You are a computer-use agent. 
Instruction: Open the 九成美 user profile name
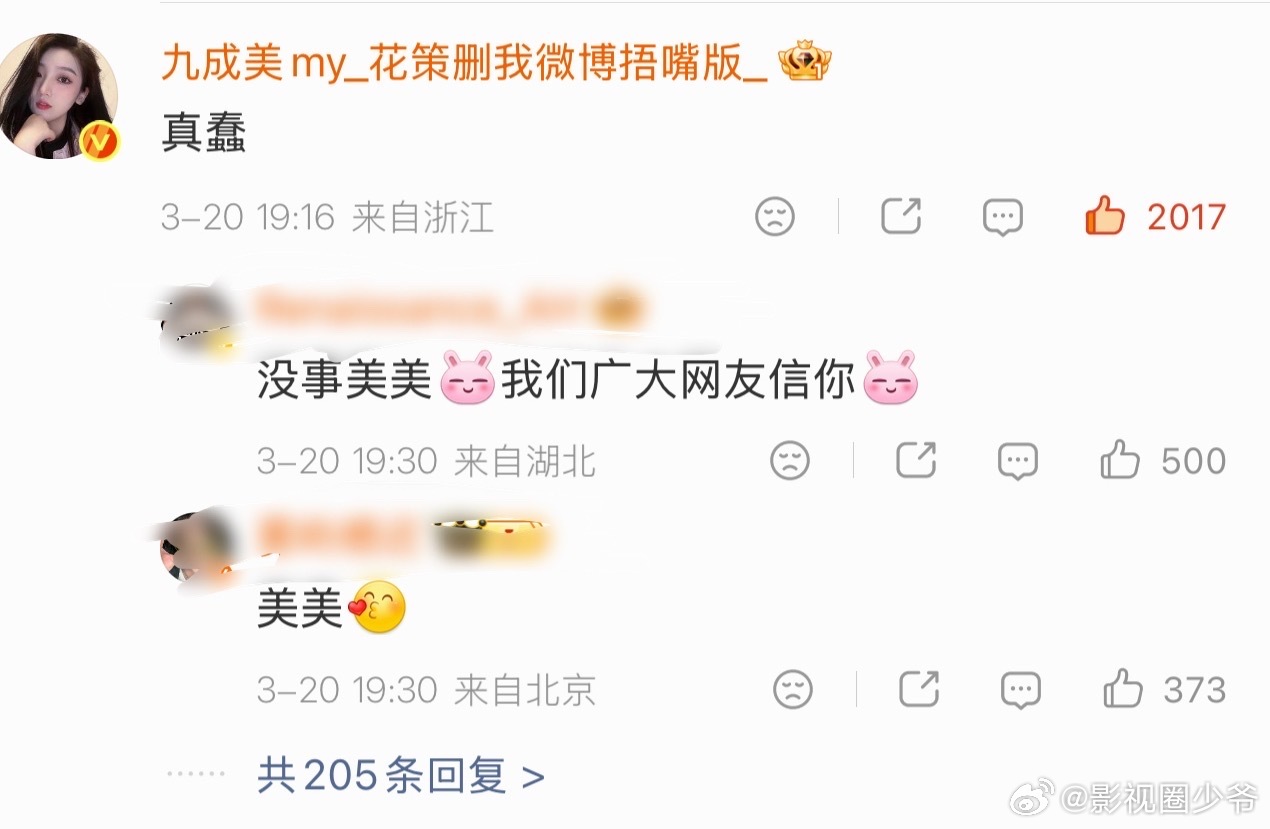(x=464, y=65)
